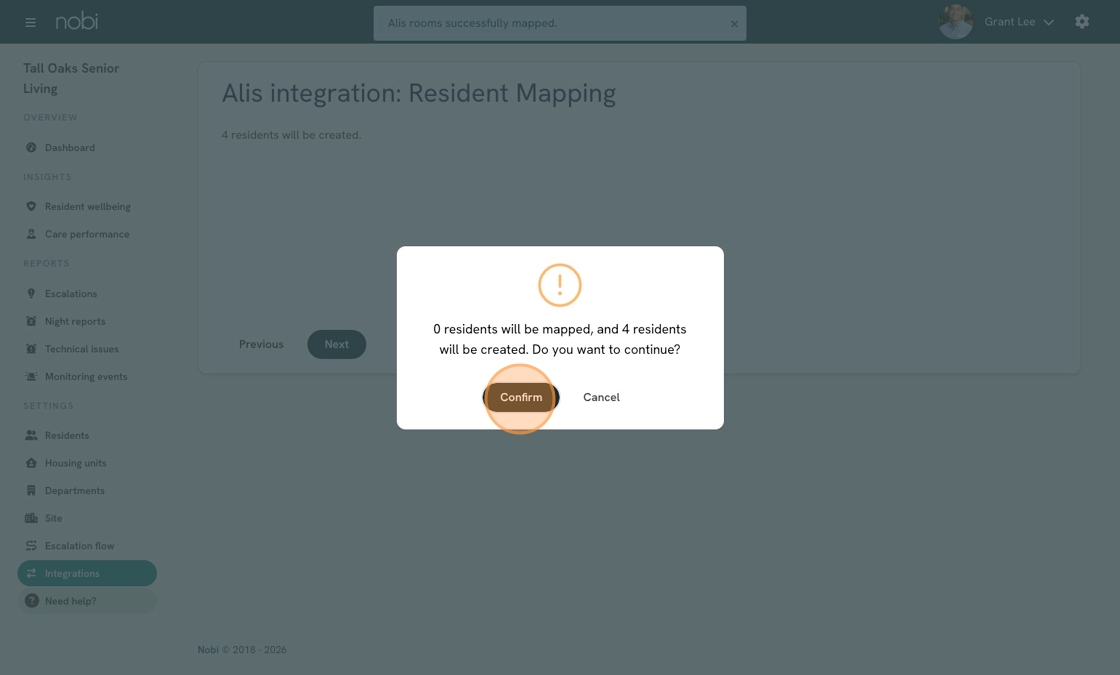Select the Need help question mark icon
Viewport: 1120px width, 675px height.
coord(31,601)
